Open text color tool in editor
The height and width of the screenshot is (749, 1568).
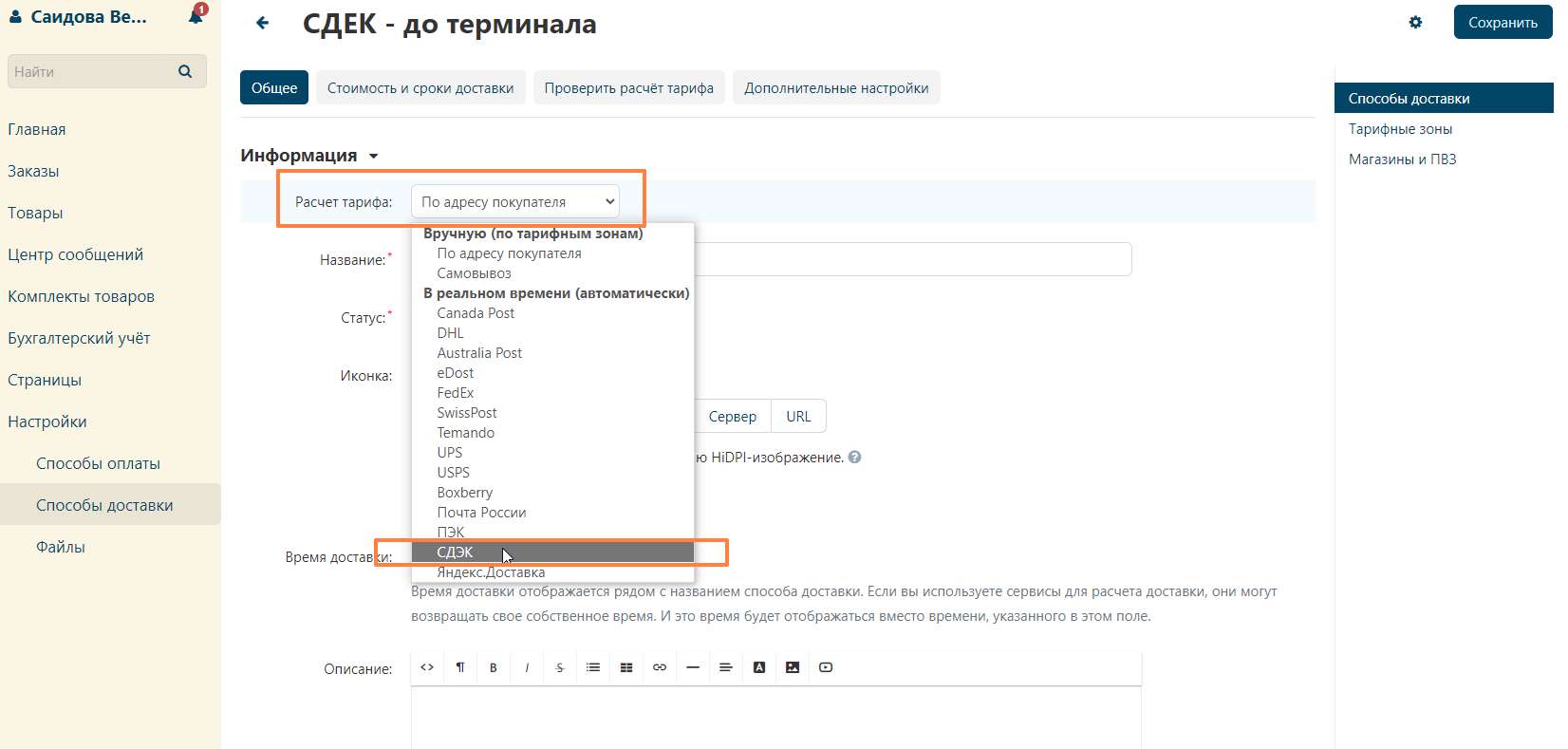click(759, 667)
